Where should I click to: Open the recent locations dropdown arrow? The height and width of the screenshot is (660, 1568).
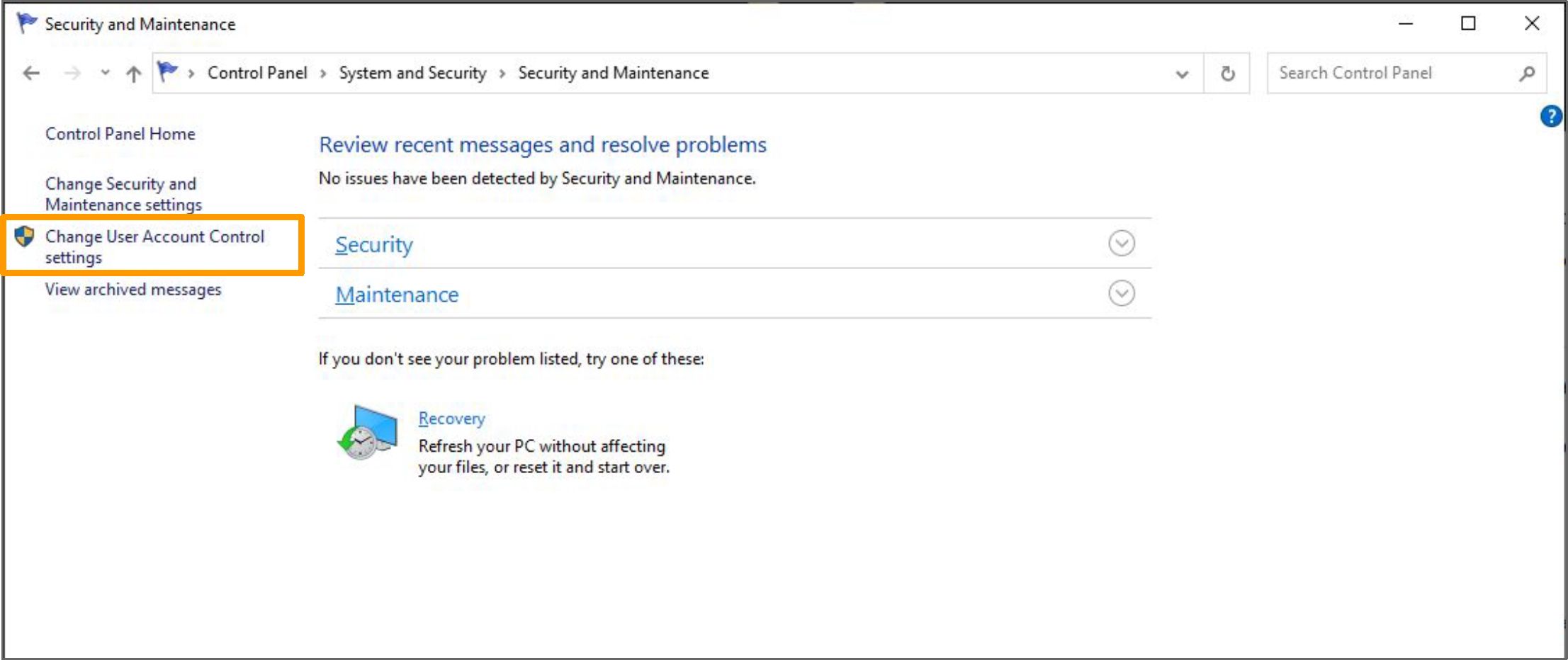tap(105, 73)
